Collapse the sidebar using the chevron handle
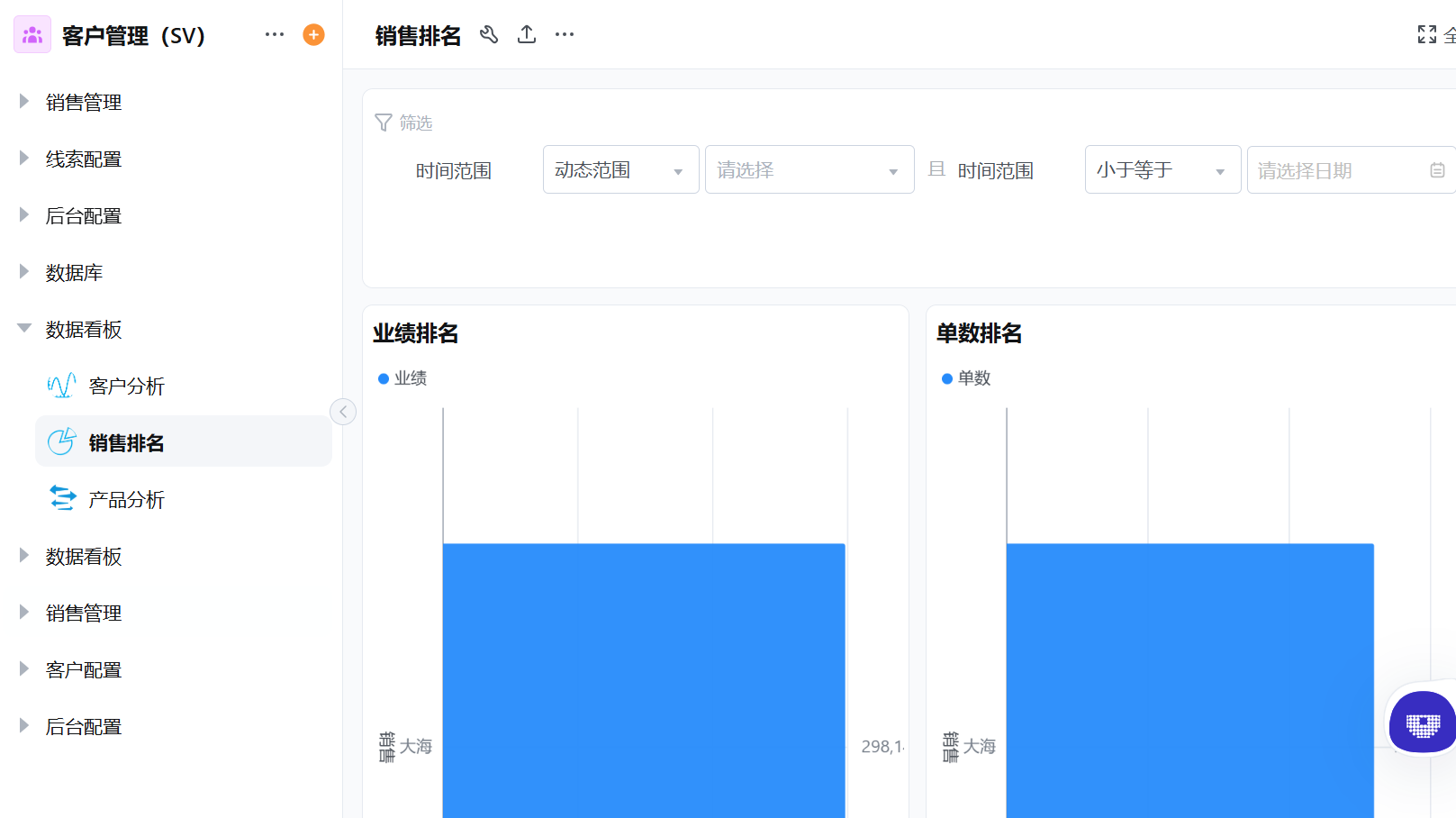 pyautogui.click(x=343, y=411)
